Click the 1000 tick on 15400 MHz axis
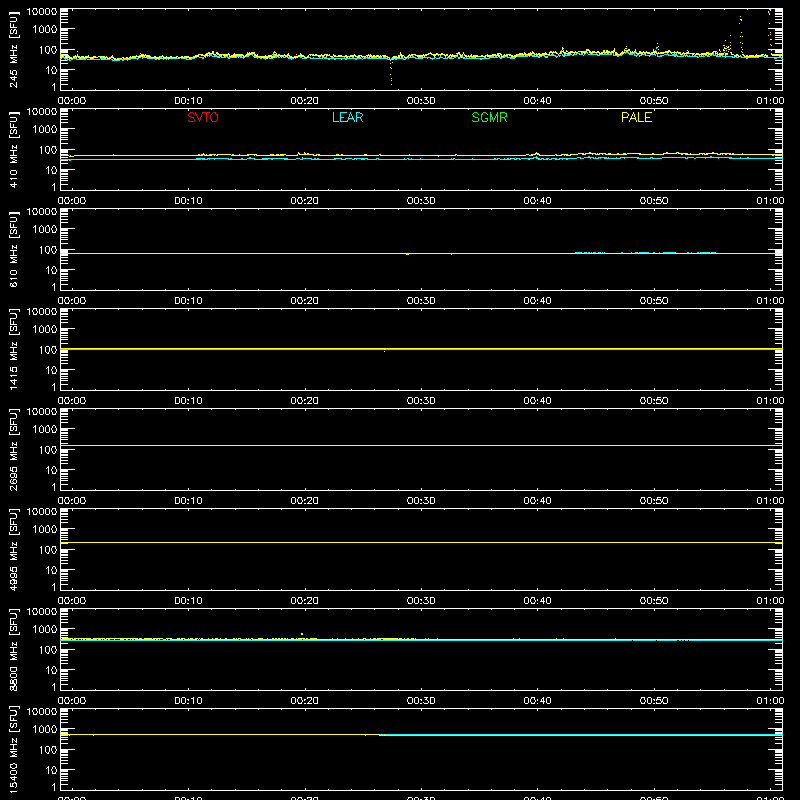Screen dimensions: 800x800 tap(45, 730)
